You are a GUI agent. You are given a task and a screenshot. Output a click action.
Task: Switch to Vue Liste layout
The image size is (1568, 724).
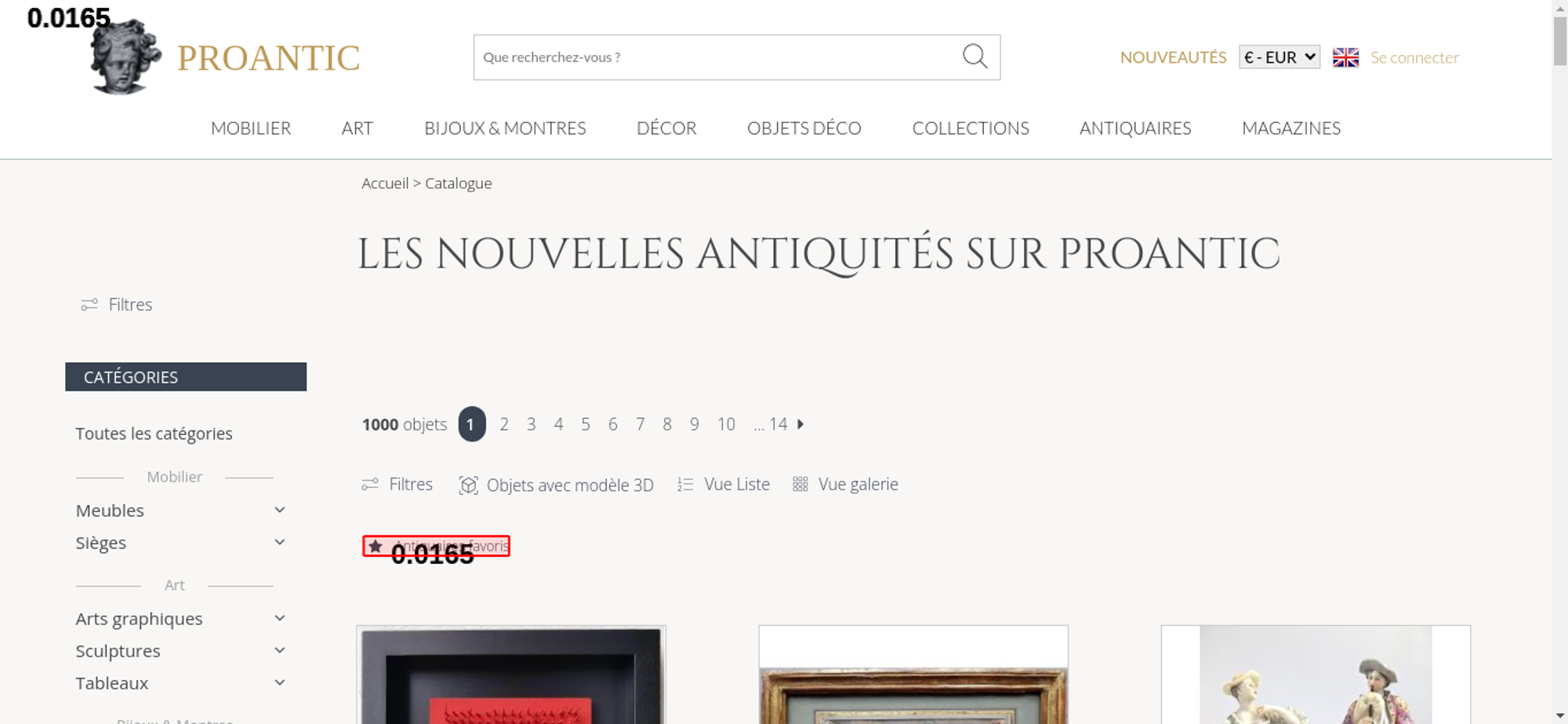(x=724, y=484)
